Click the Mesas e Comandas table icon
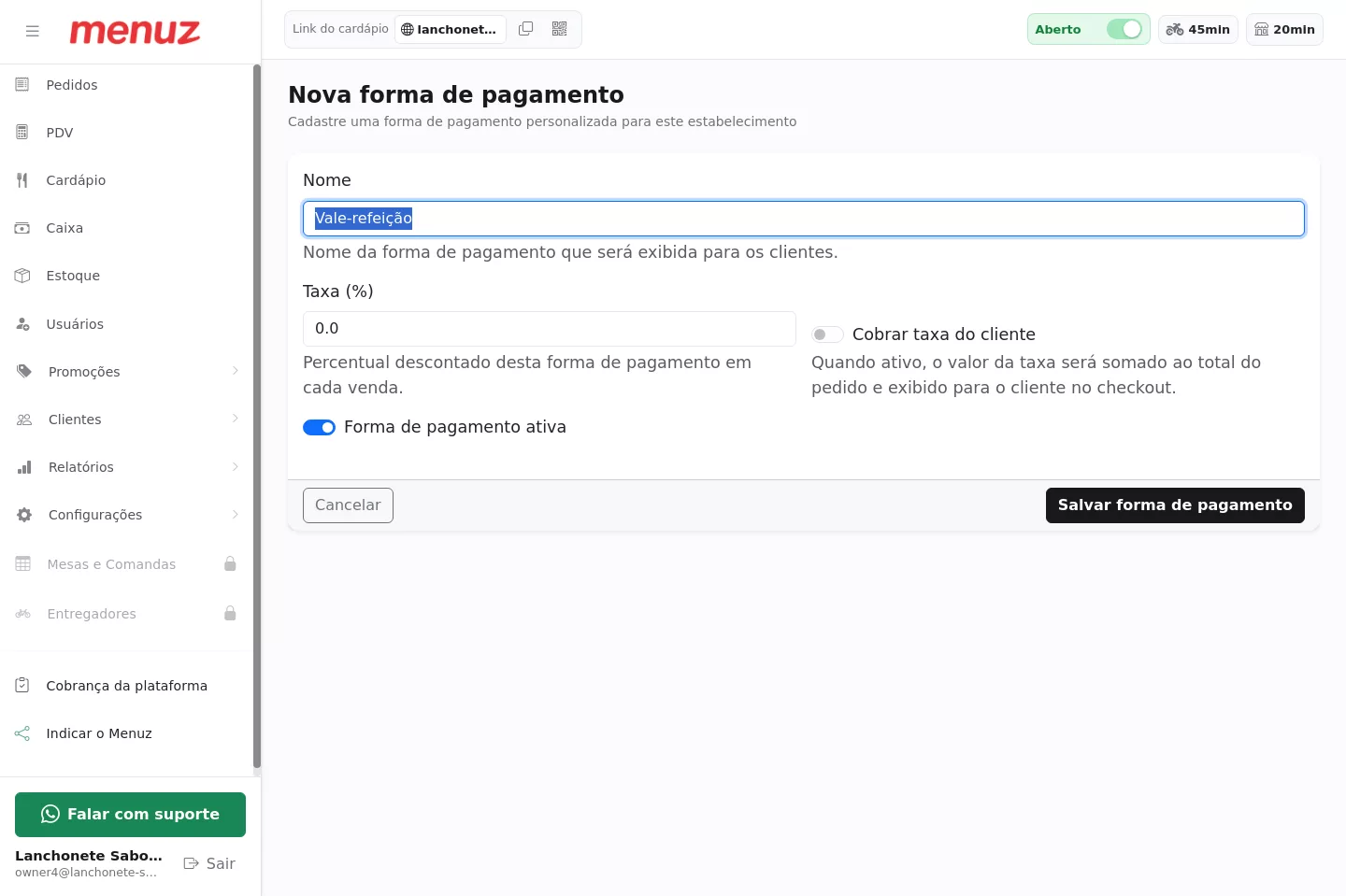The image size is (1346, 896). click(23, 564)
